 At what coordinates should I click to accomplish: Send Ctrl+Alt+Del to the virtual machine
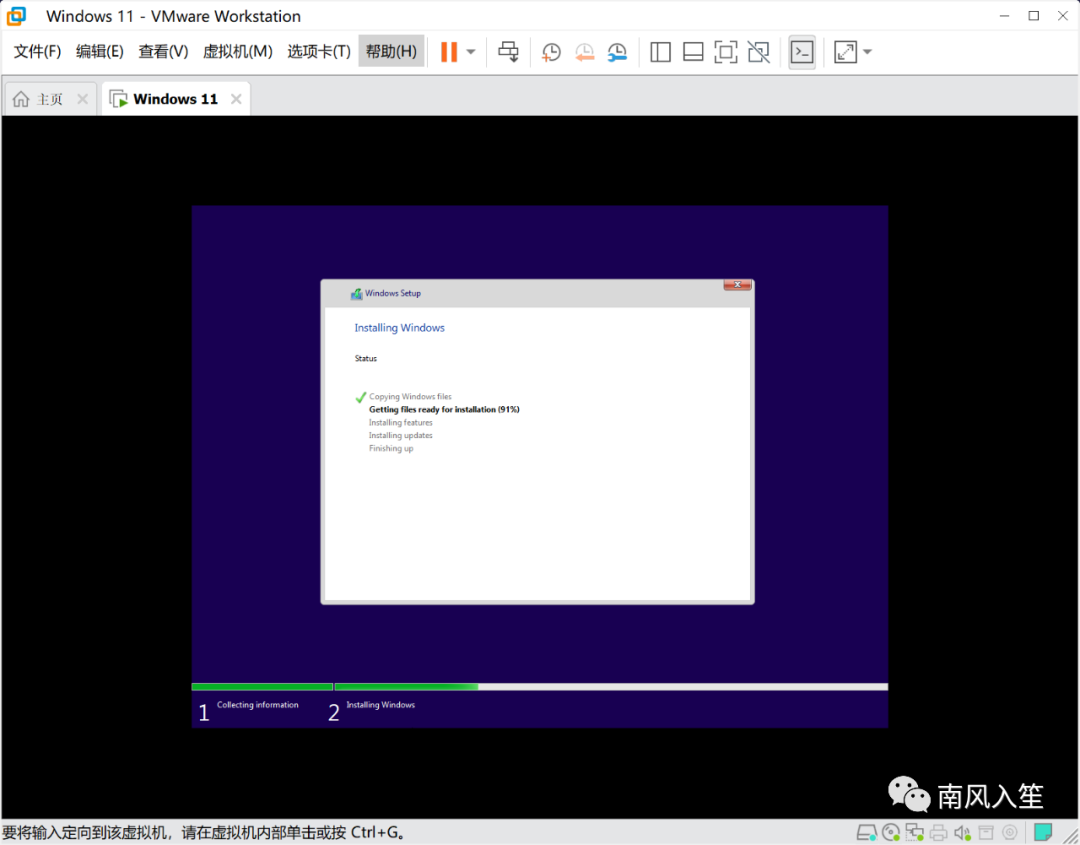[x=508, y=52]
